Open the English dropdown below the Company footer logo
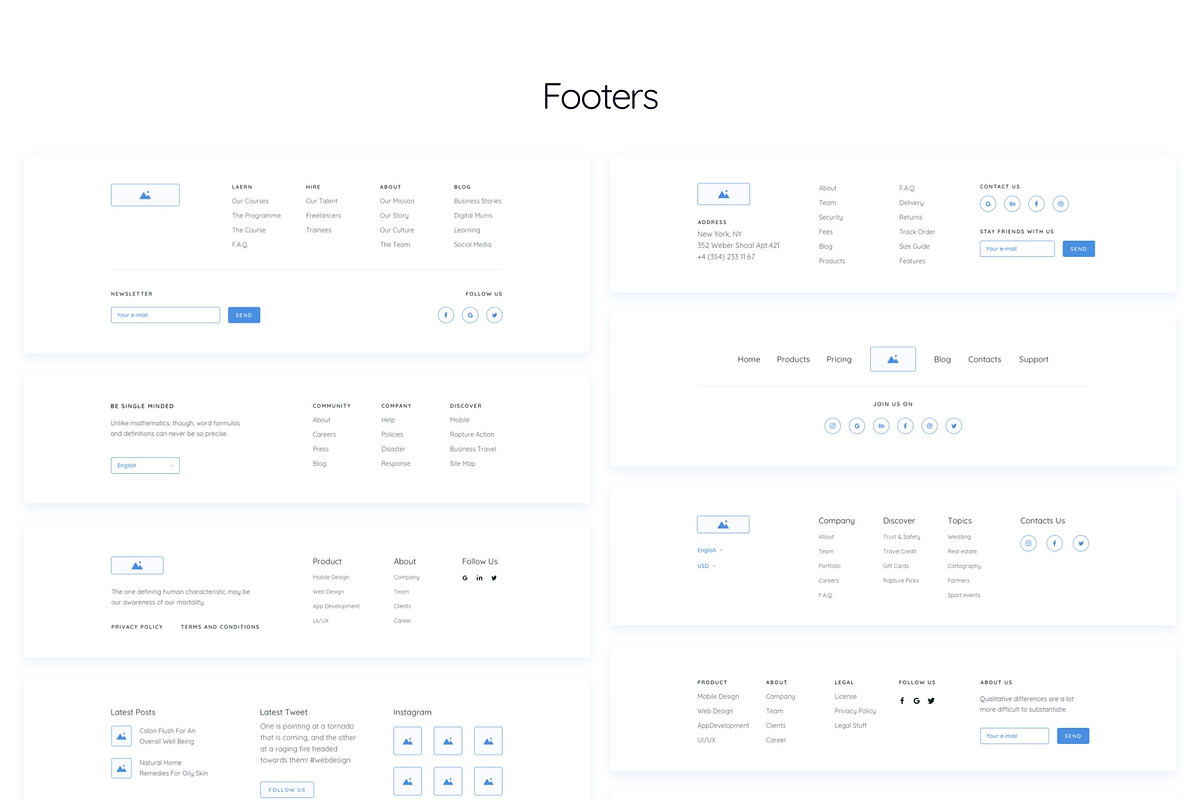1200x800 pixels. click(710, 549)
